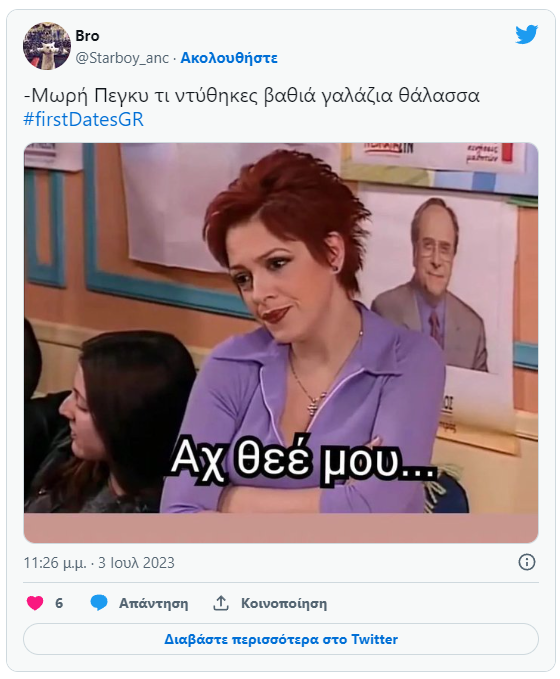Click the Twitter bird logo icon

pos(526,34)
